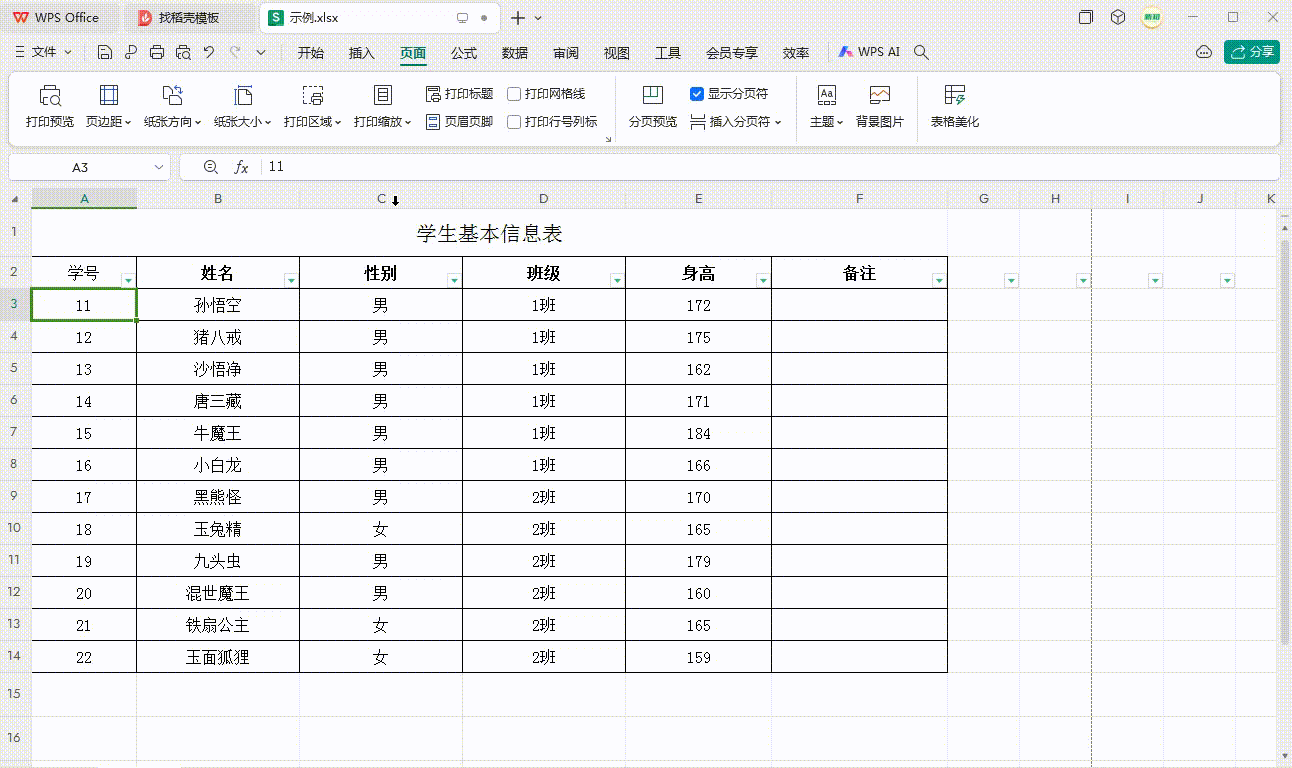Click the search magnifier beside WPS AI
The height and width of the screenshot is (768, 1292).
point(922,52)
